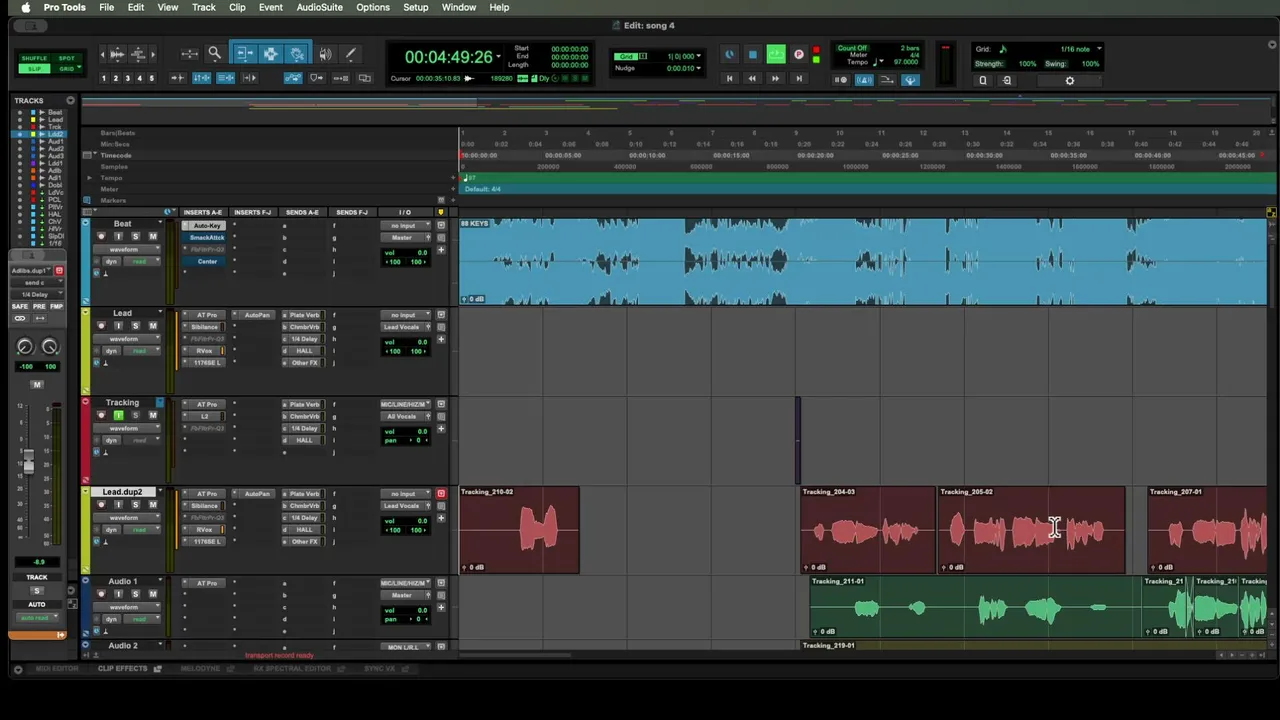Open L2 insert on Tracking track

click(x=206, y=416)
